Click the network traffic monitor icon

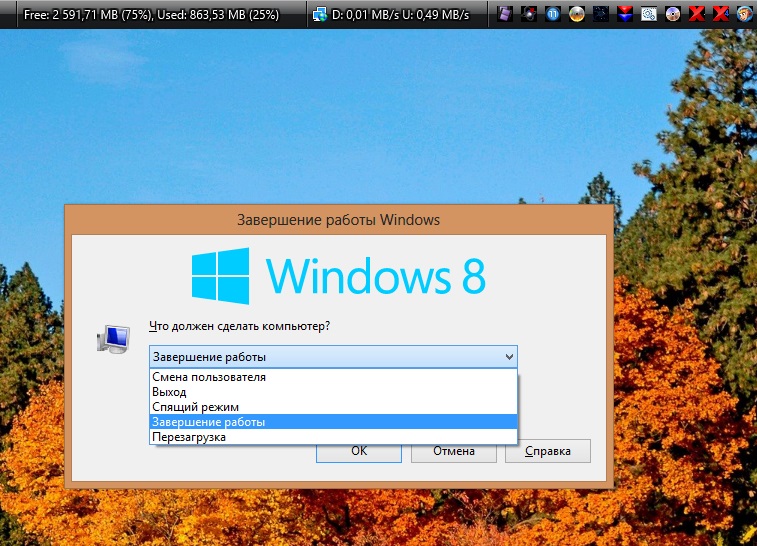point(320,14)
